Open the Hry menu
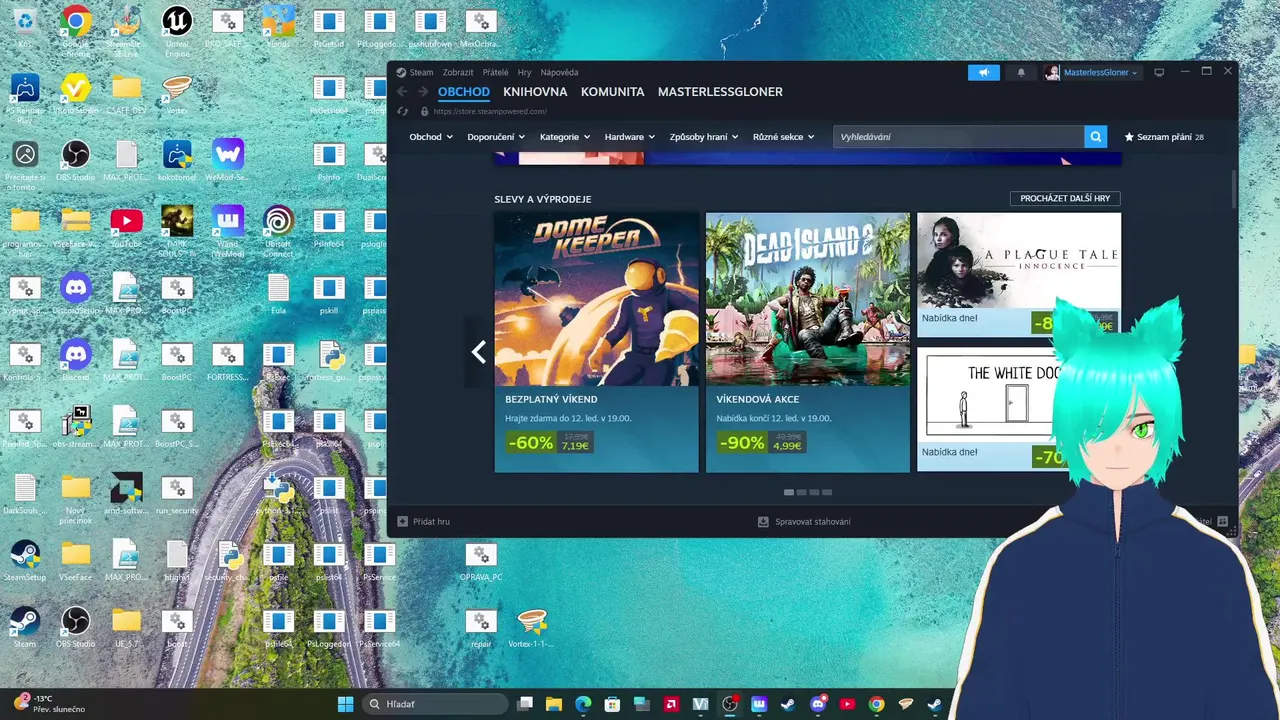The image size is (1280, 720). (524, 72)
